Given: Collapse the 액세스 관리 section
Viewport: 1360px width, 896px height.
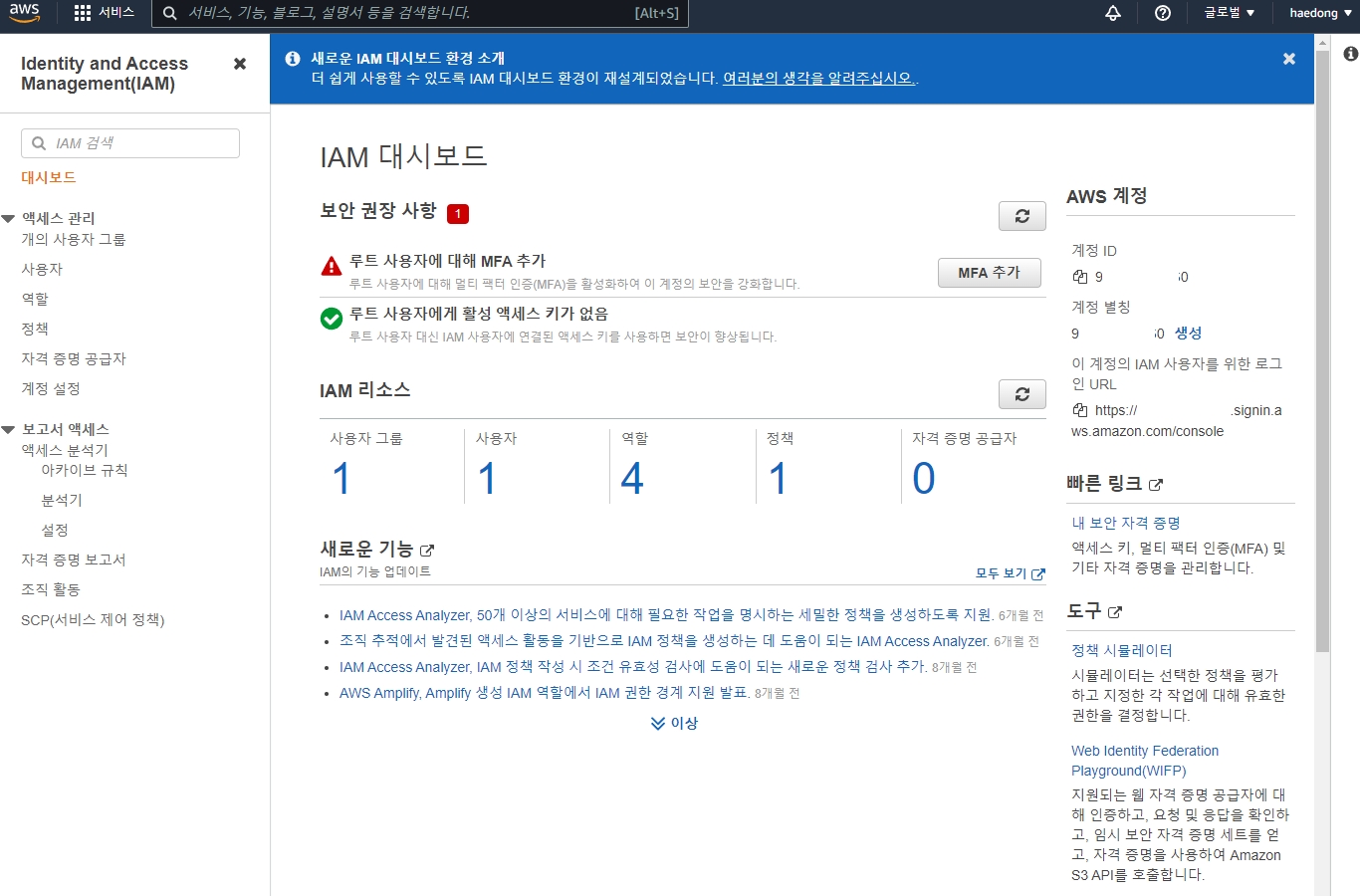Looking at the screenshot, I should (8, 218).
